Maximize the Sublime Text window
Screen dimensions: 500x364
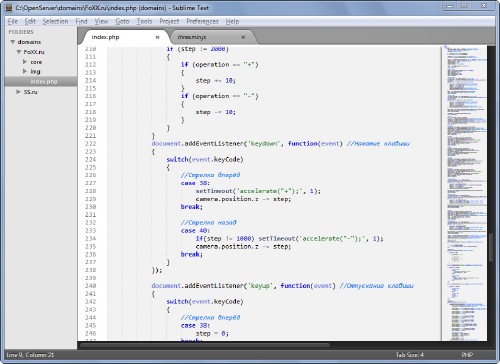pos(464,6)
